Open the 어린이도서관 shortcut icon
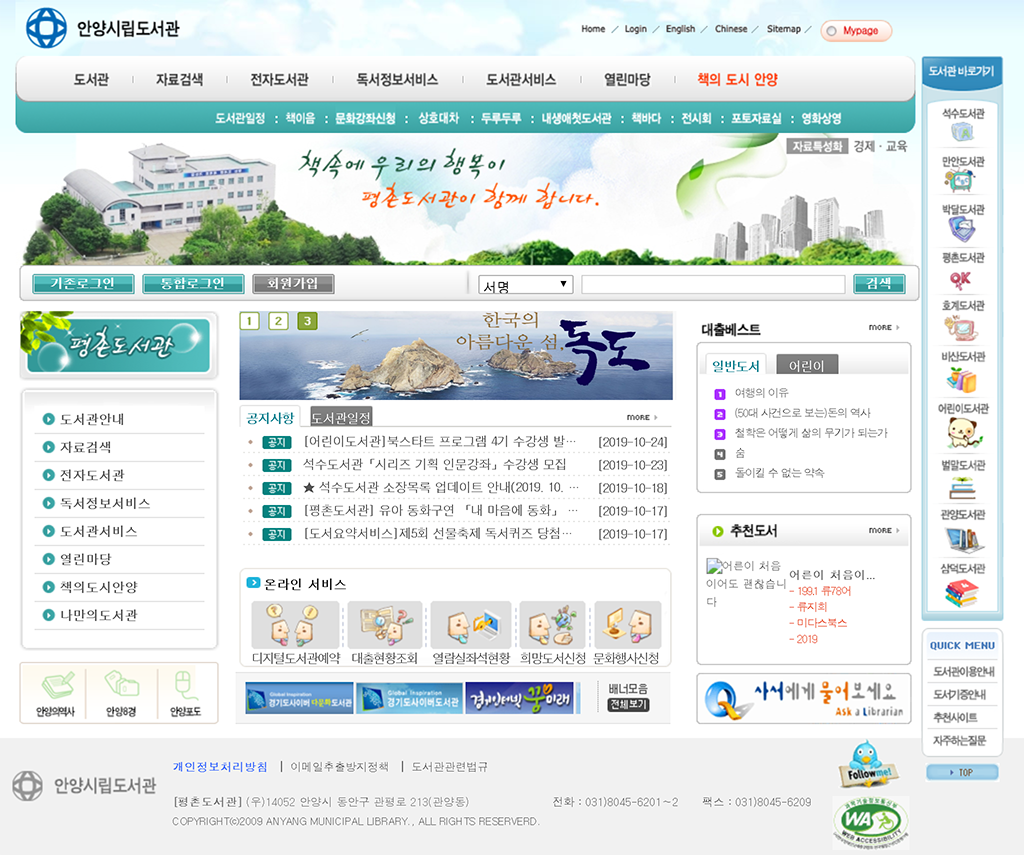Screen dimensions: 1024x855 962,426
